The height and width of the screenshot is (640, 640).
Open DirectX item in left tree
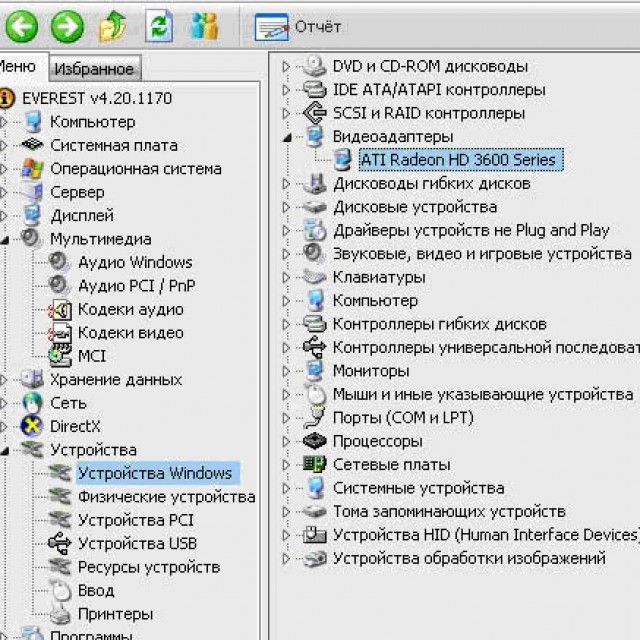[x=75, y=426]
